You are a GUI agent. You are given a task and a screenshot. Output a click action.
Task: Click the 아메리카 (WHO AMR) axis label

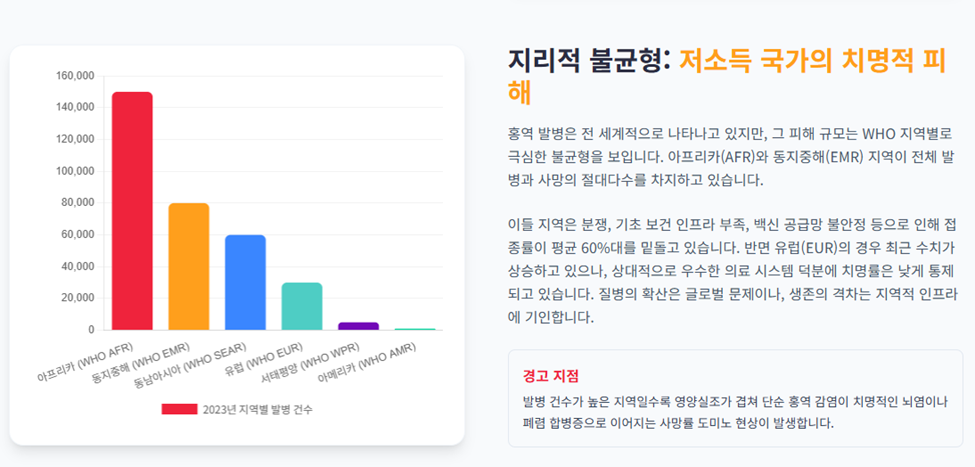(x=367, y=363)
